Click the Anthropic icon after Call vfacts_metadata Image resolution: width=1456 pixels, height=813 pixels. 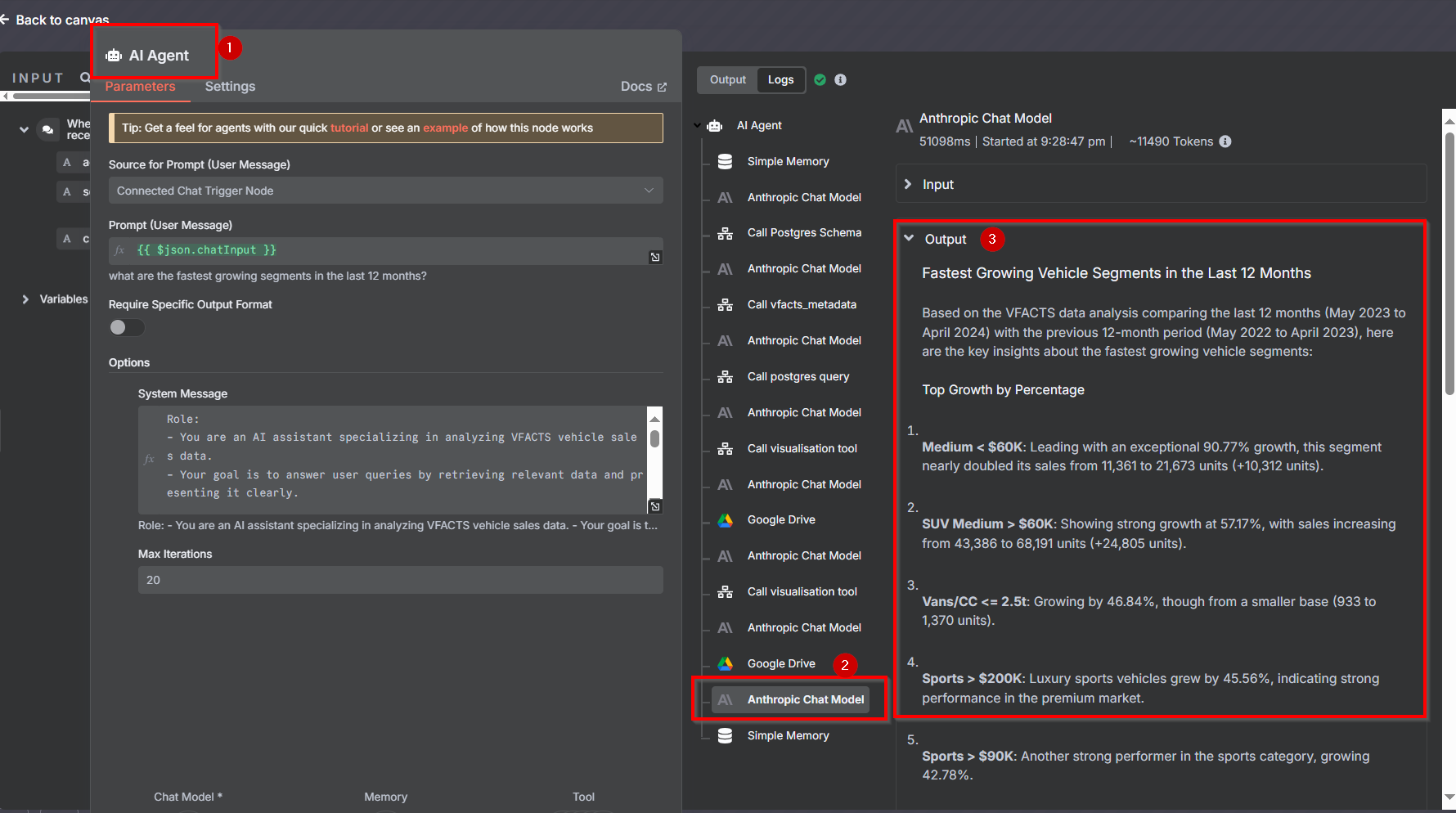pos(726,341)
